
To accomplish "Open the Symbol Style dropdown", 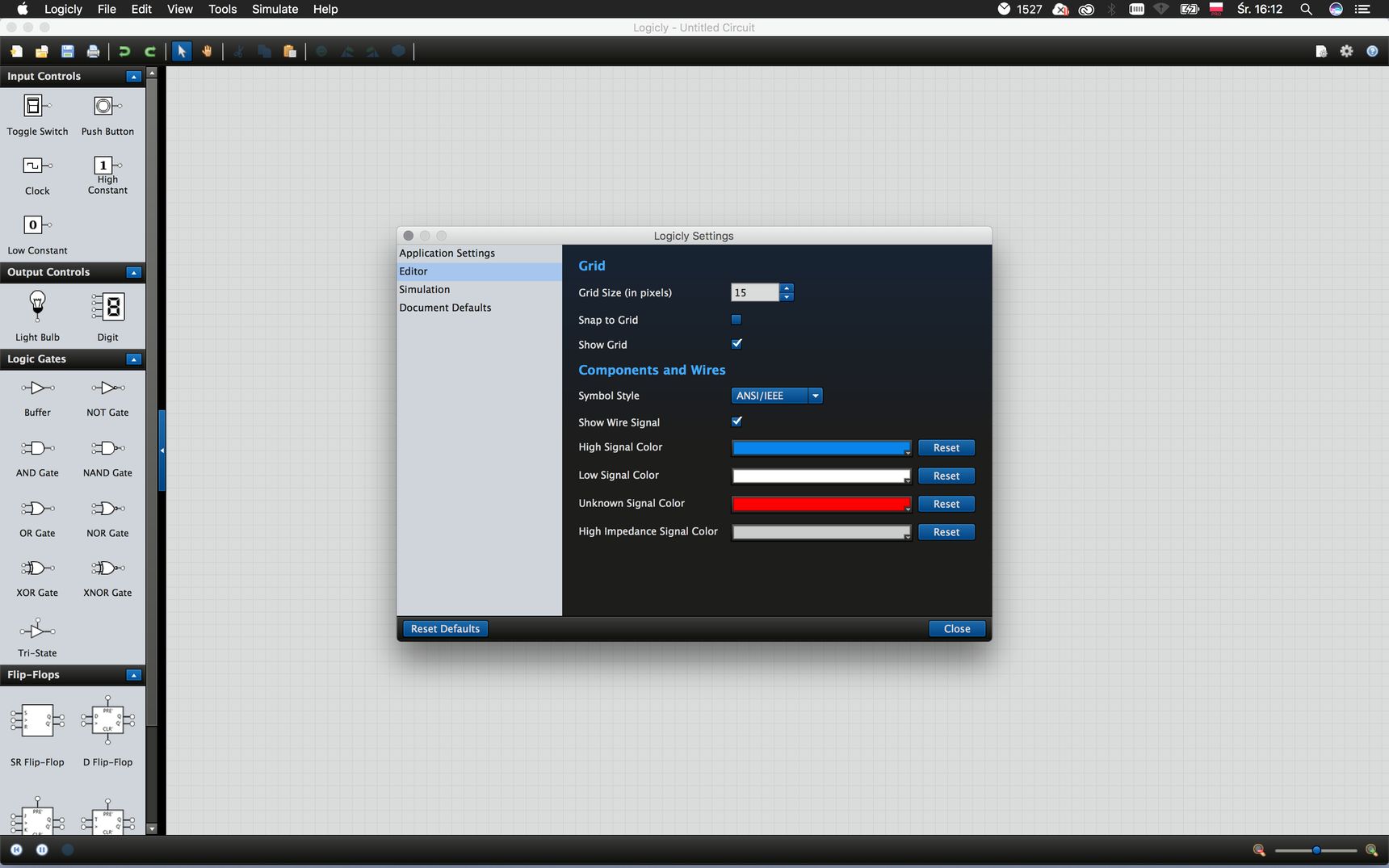I will (777, 396).
